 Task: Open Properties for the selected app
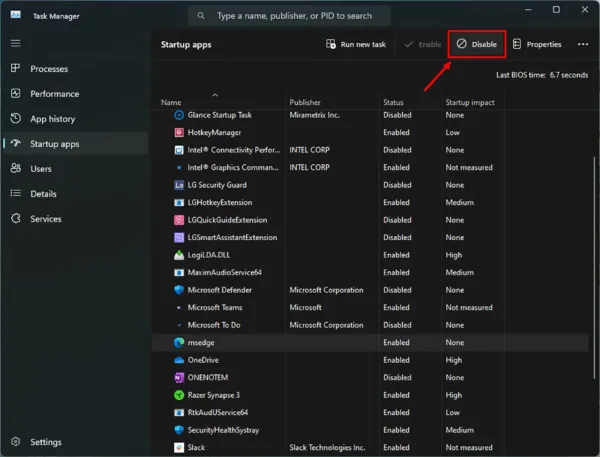coord(537,44)
